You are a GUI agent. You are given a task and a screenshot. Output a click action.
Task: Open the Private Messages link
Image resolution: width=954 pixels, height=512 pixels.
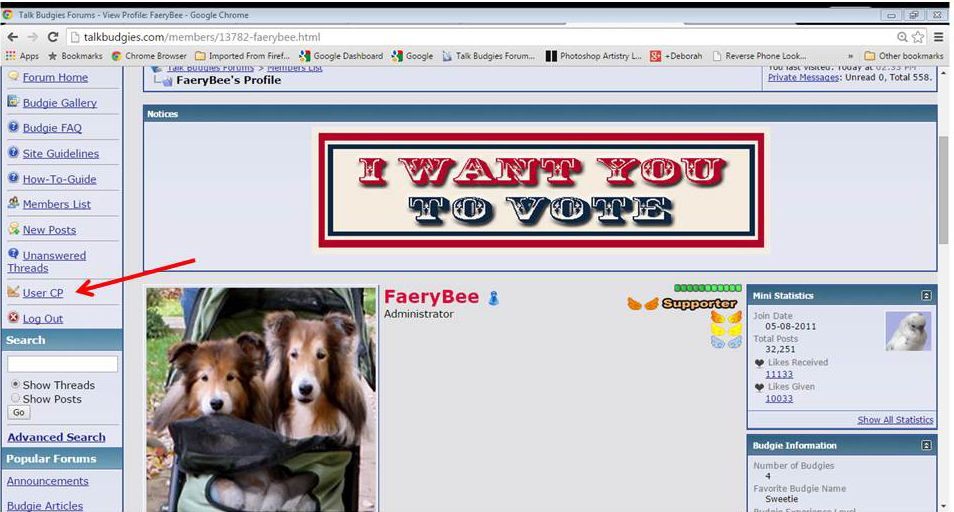coord(803,77)
